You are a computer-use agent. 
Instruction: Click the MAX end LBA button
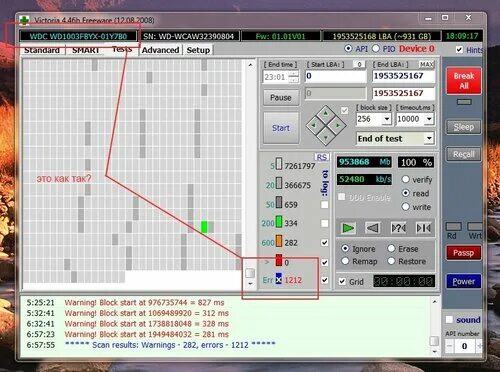[x=426, y=64]
